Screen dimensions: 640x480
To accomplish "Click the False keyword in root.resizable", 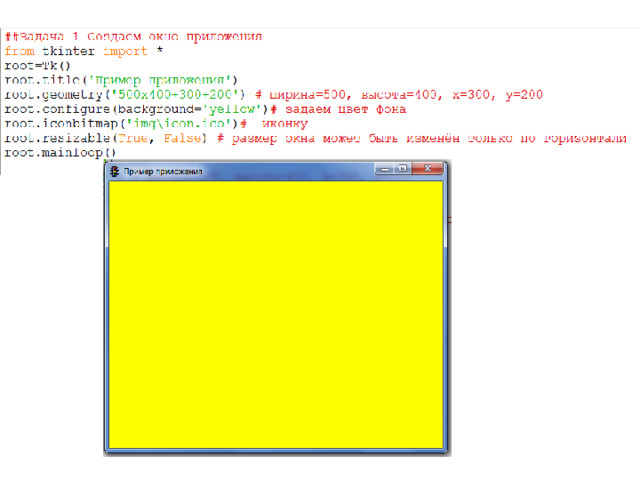I will click(182, 138).
